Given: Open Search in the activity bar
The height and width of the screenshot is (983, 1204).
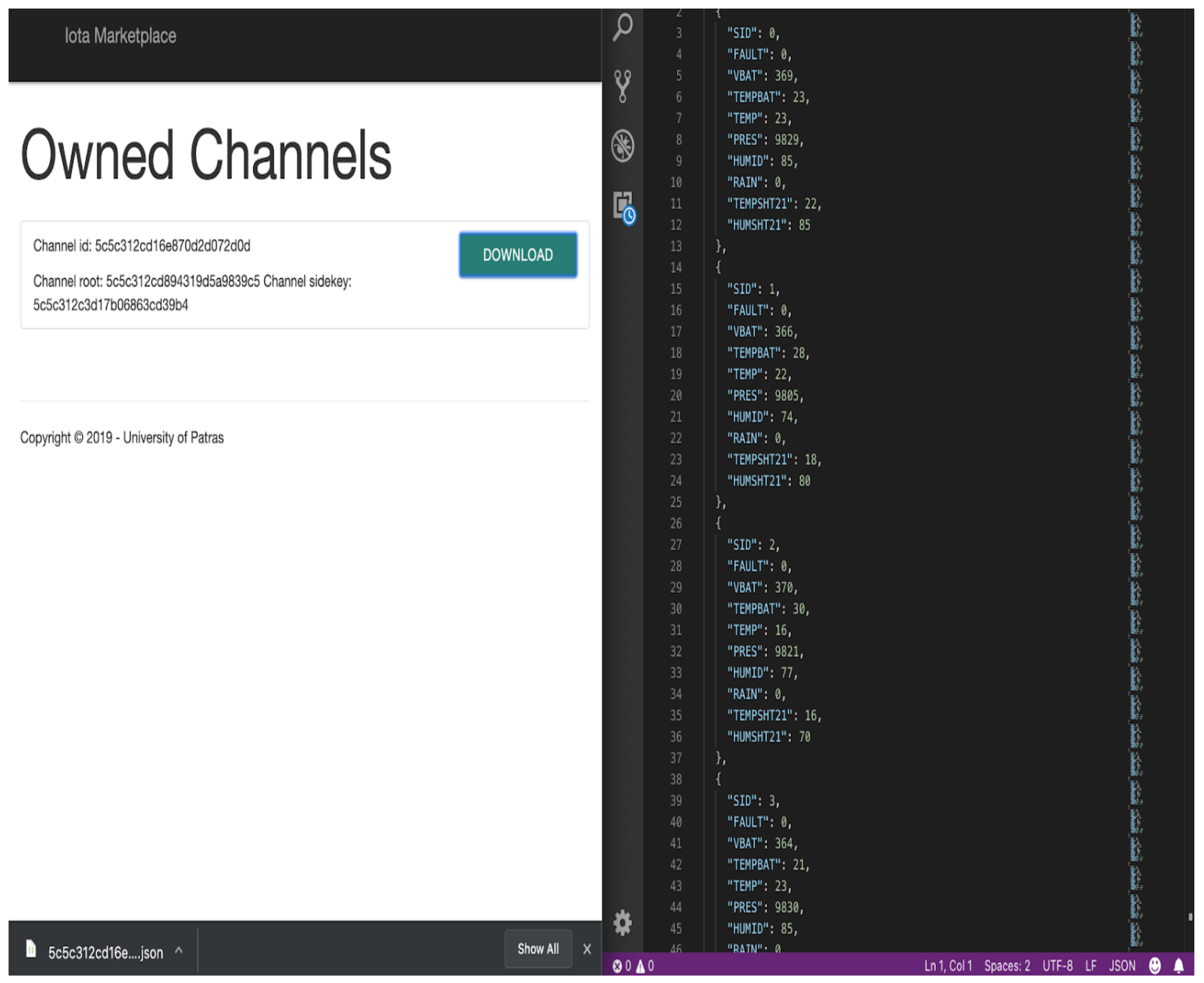Looking at the screenshot, I should click(x=623, y=27).
